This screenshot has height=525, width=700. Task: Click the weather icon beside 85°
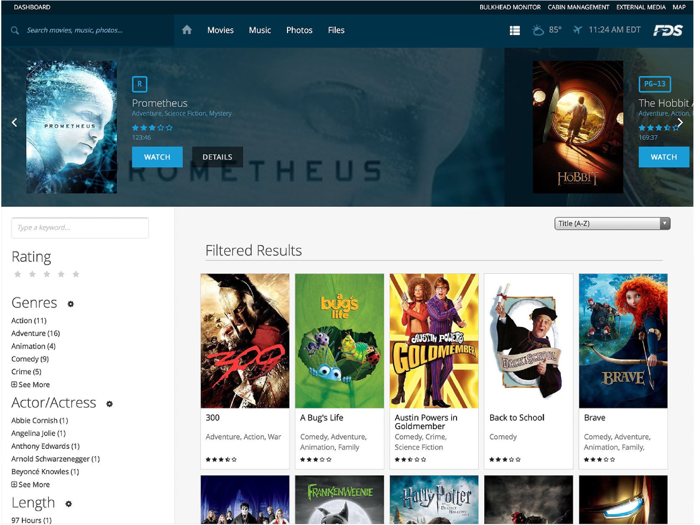[538, 30]
